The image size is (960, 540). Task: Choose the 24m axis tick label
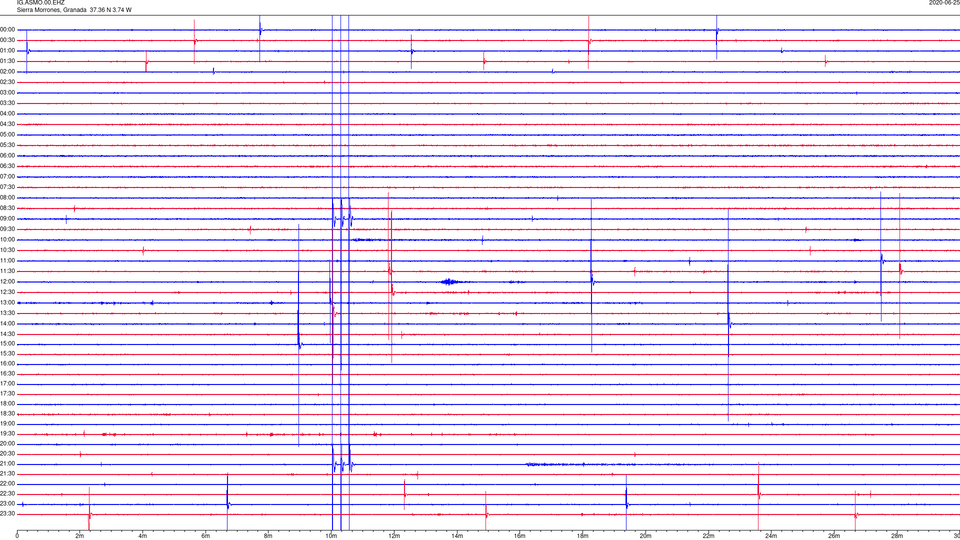[771, 536]
